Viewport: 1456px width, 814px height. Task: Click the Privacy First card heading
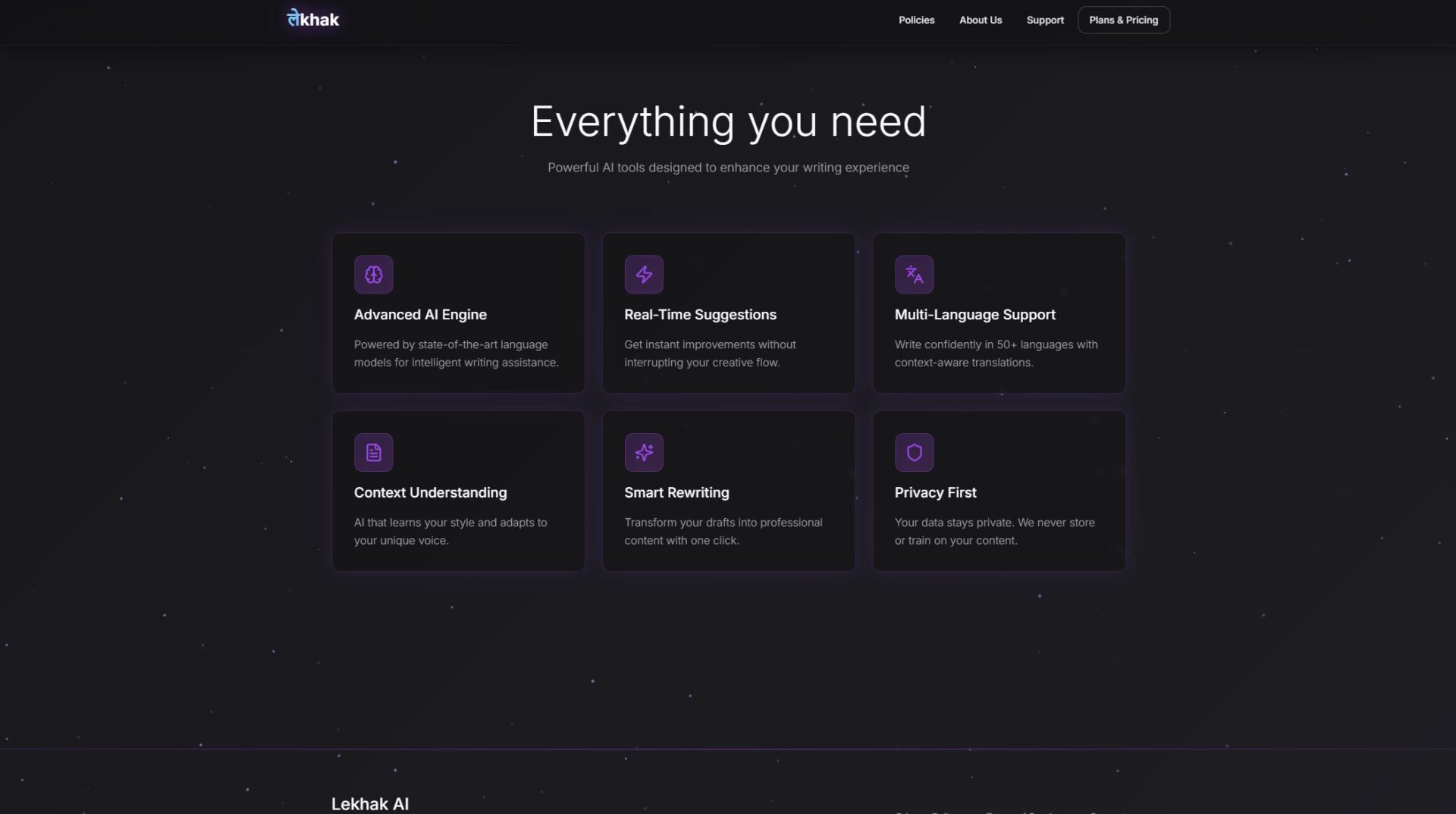(935, 493)
